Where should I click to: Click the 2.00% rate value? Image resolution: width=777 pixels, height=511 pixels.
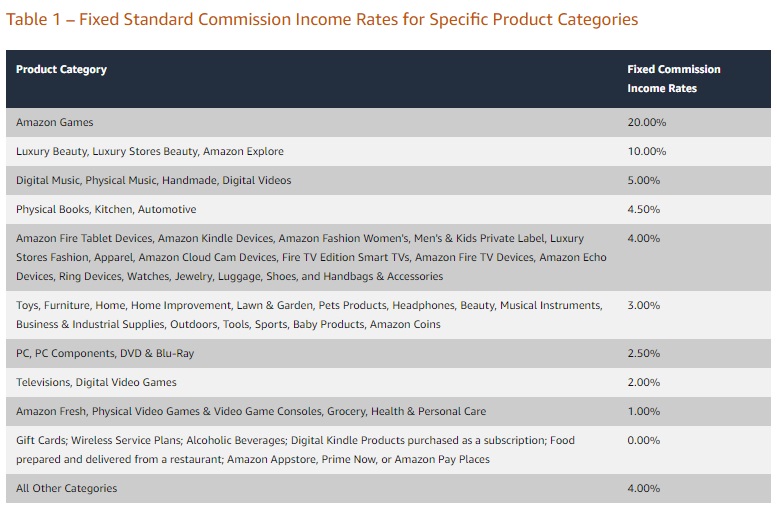(644, 382)
